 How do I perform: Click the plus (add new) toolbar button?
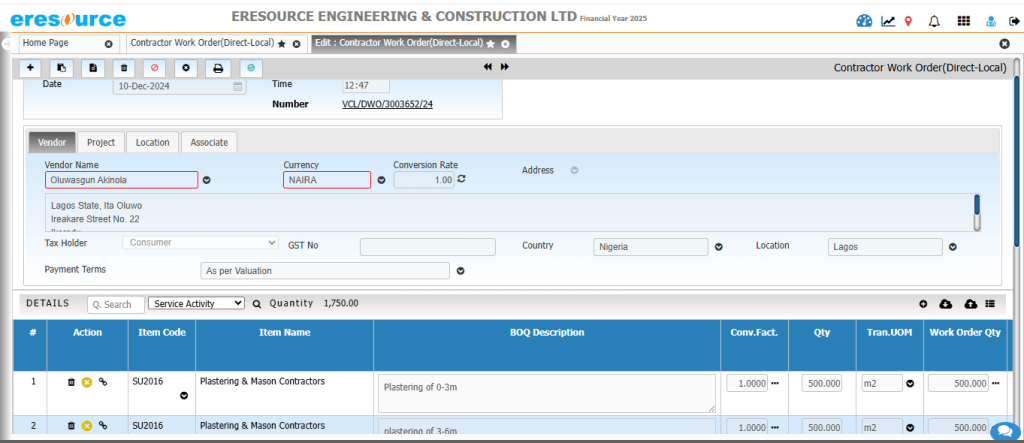click(x=31, y=67)
